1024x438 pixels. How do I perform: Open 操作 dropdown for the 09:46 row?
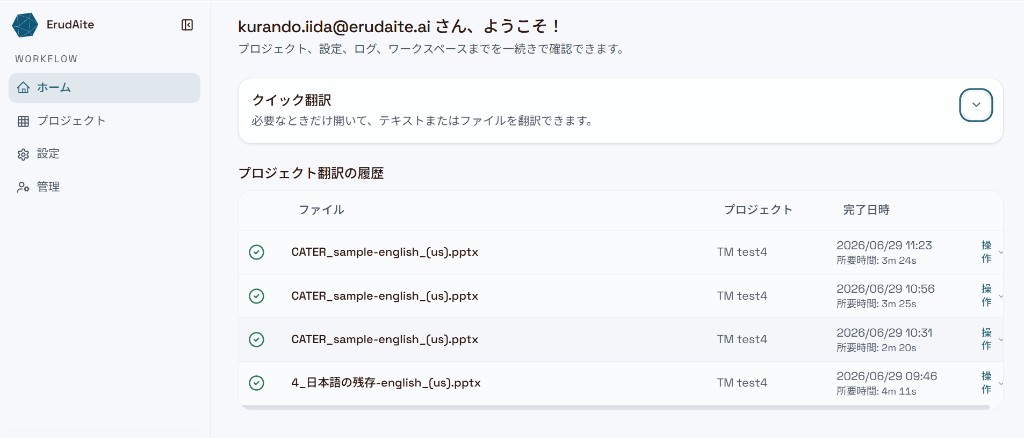tap(991, 383)
